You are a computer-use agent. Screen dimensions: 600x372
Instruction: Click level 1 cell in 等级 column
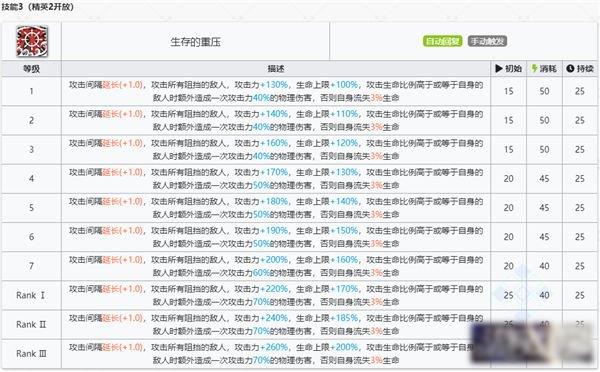pyautogui.click(x=31, y=91)
